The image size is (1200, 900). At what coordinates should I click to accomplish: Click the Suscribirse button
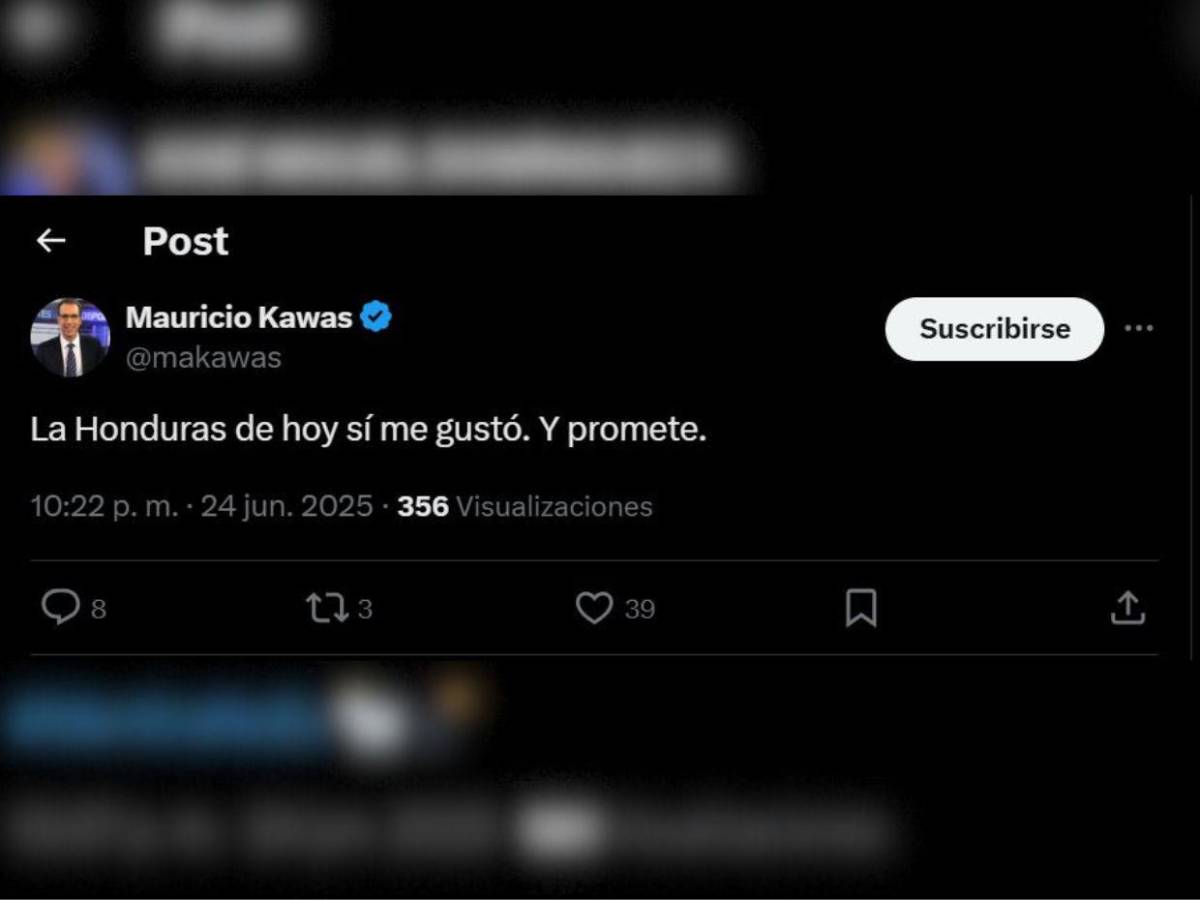pos(994,329)
